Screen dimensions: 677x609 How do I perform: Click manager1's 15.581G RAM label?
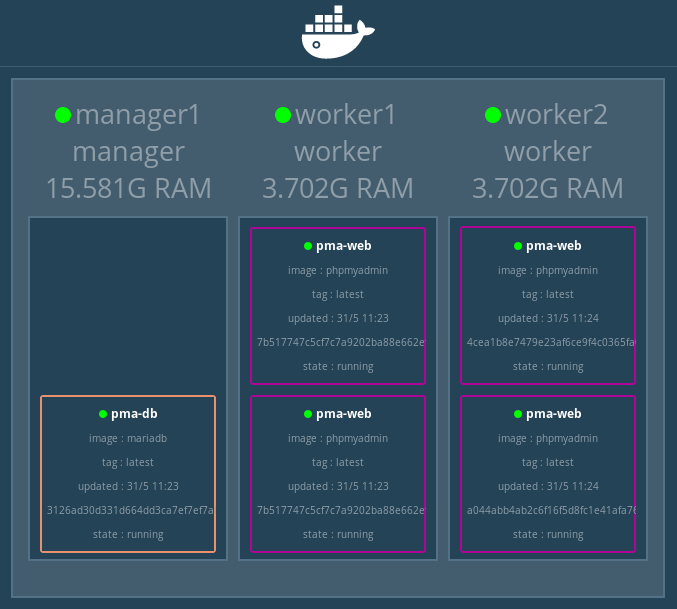[128, 188]
